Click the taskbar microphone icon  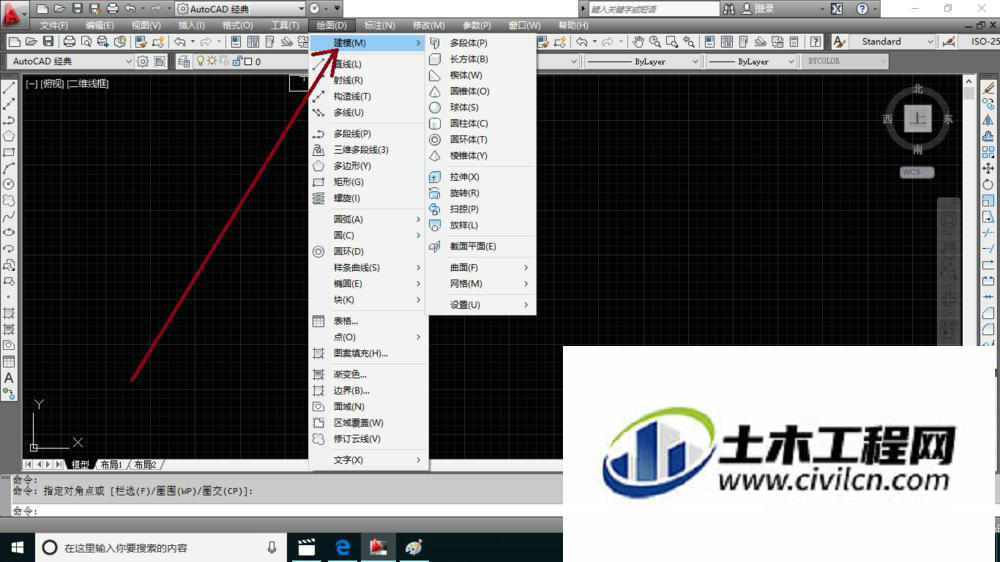coord(272,547)
